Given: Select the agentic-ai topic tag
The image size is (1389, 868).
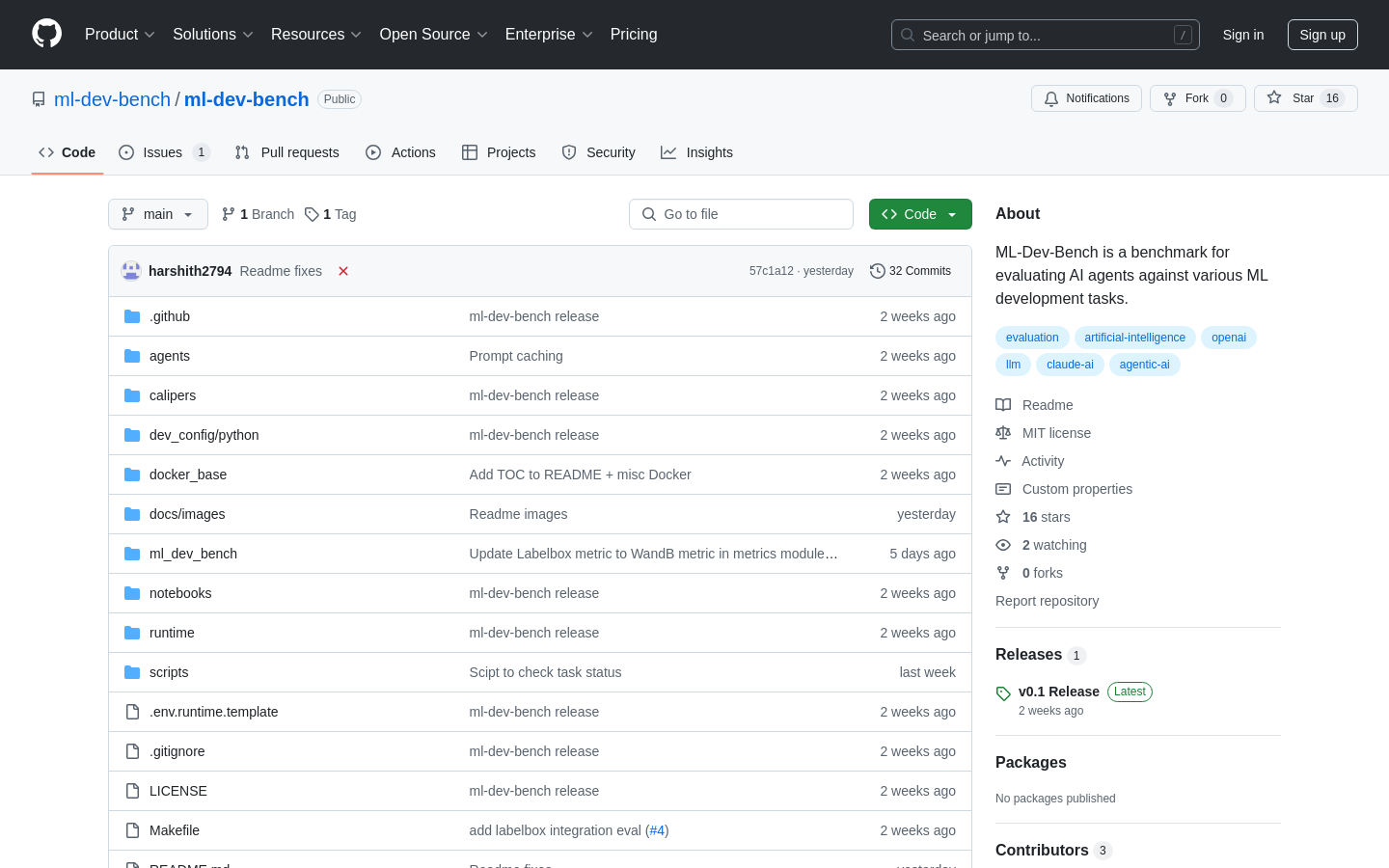Looking at the screenshot, I should tap(1145, 365).
